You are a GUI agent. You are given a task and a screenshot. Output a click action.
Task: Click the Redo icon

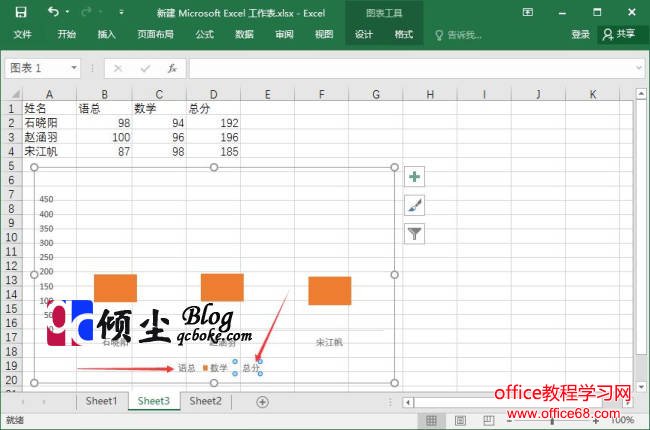click(x=86, y=12)
